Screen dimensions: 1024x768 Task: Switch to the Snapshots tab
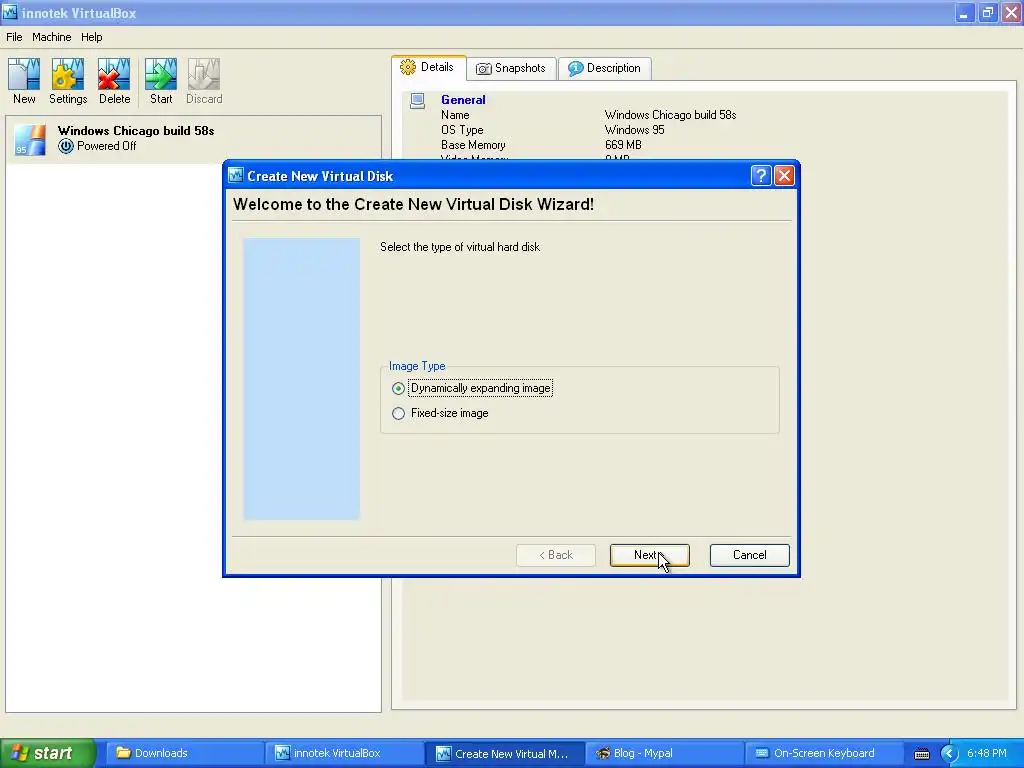click(x=511, y=68)
